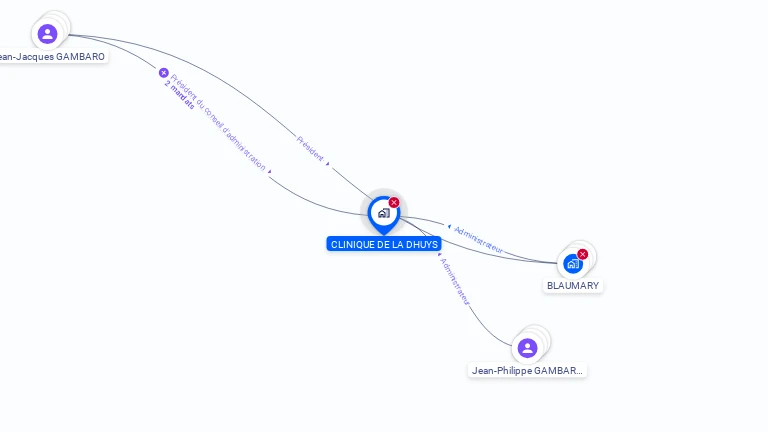Select the Jean-Jacques GAMBARO person icon
This screenshot has width=768, height=432.
(48, 34)
